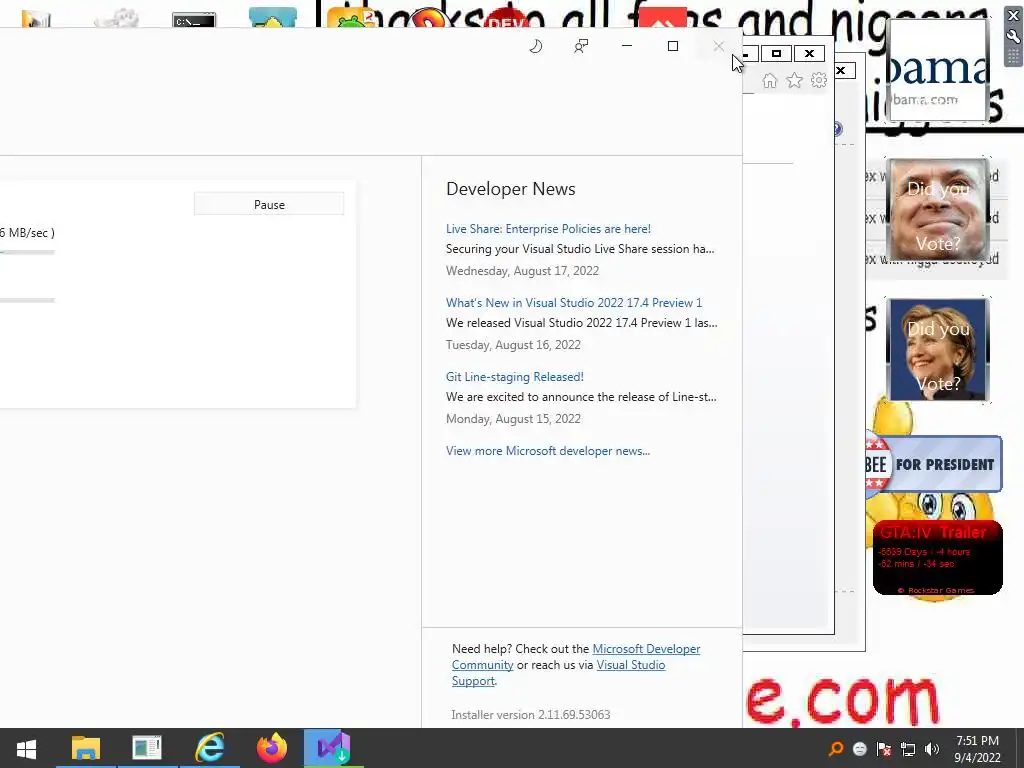Click the date 'Tuesday, August 16, 2022'

tap(513, 345)
